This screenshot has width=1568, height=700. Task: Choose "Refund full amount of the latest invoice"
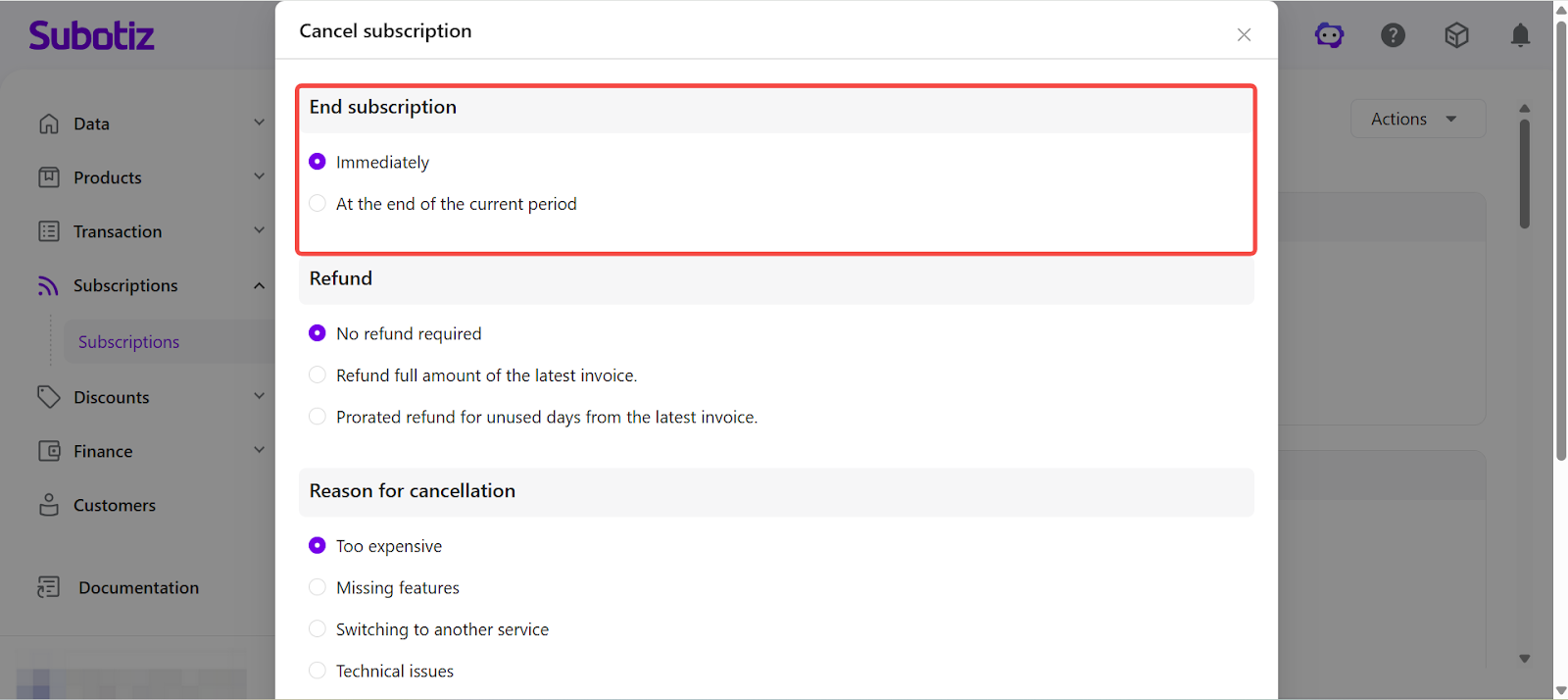(318, 375)
